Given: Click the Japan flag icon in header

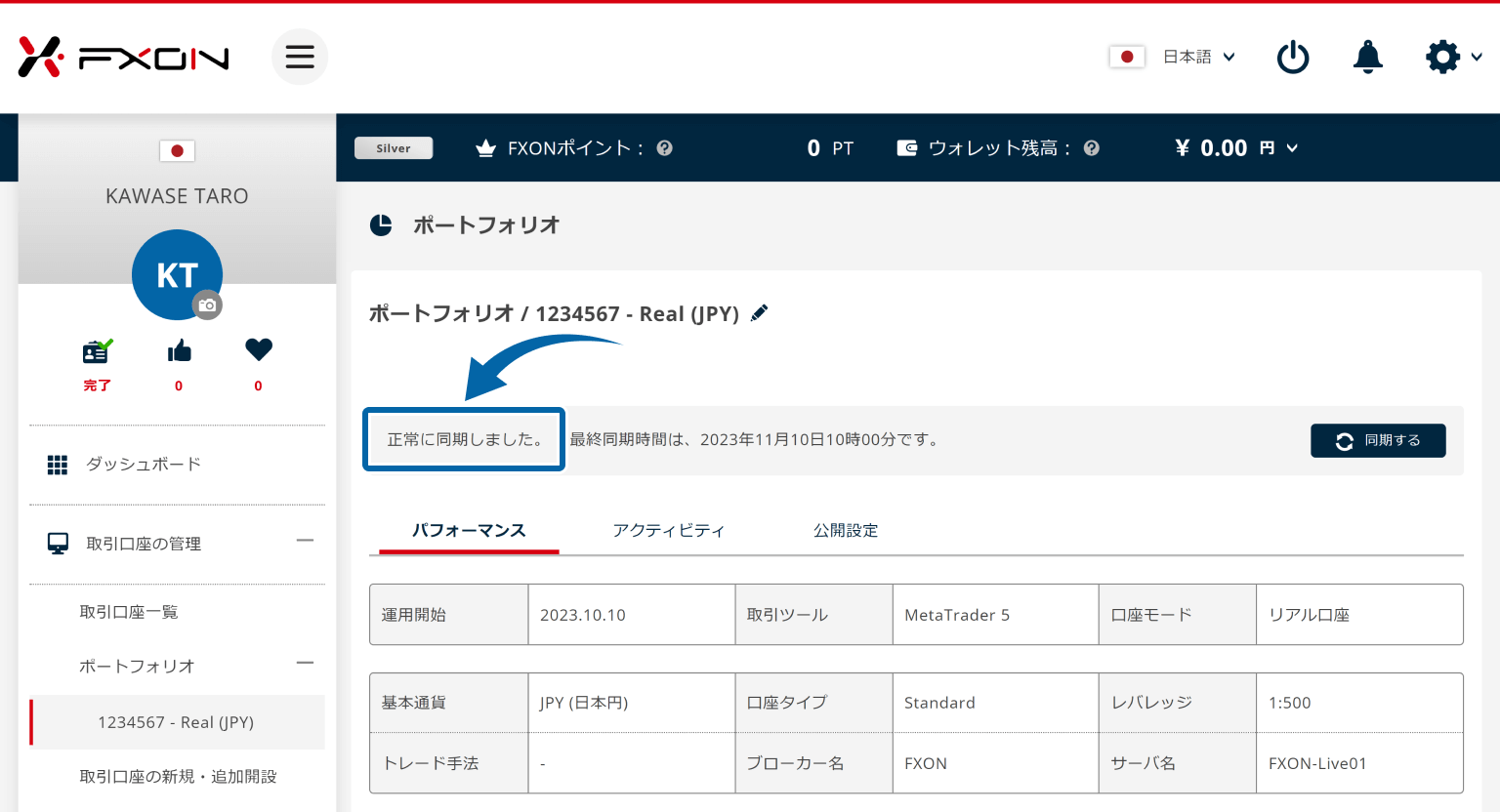Looking at the screenshot, I should [x=1127, y=57].
